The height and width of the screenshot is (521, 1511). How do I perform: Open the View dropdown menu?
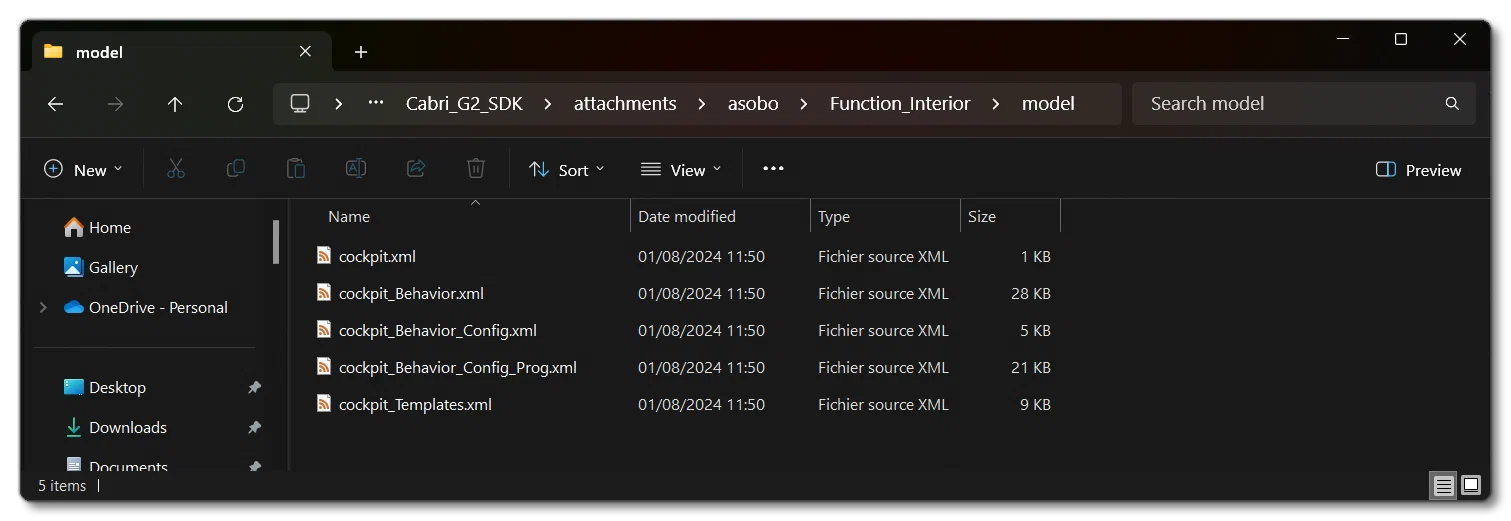click(681, 170)
